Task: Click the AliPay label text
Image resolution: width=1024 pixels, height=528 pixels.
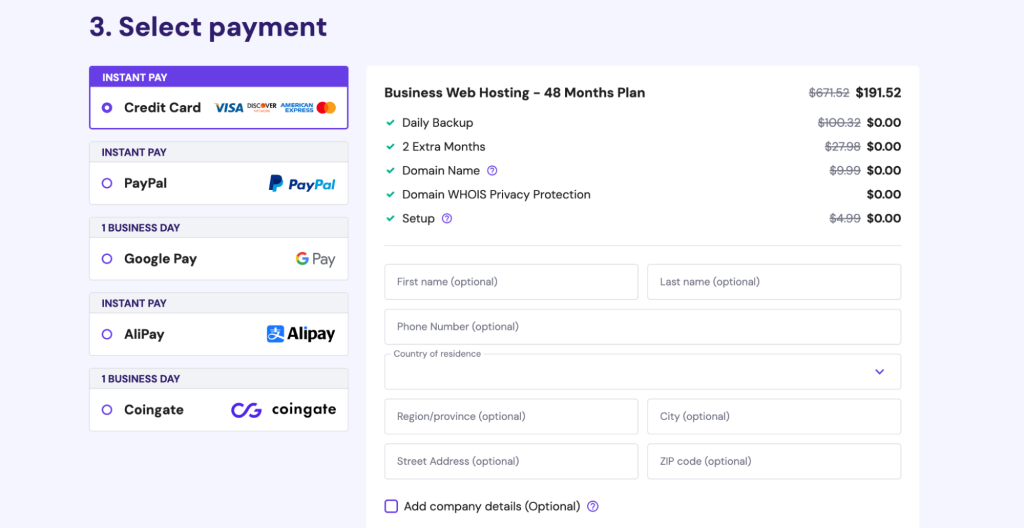Action: tap(144, 335)
